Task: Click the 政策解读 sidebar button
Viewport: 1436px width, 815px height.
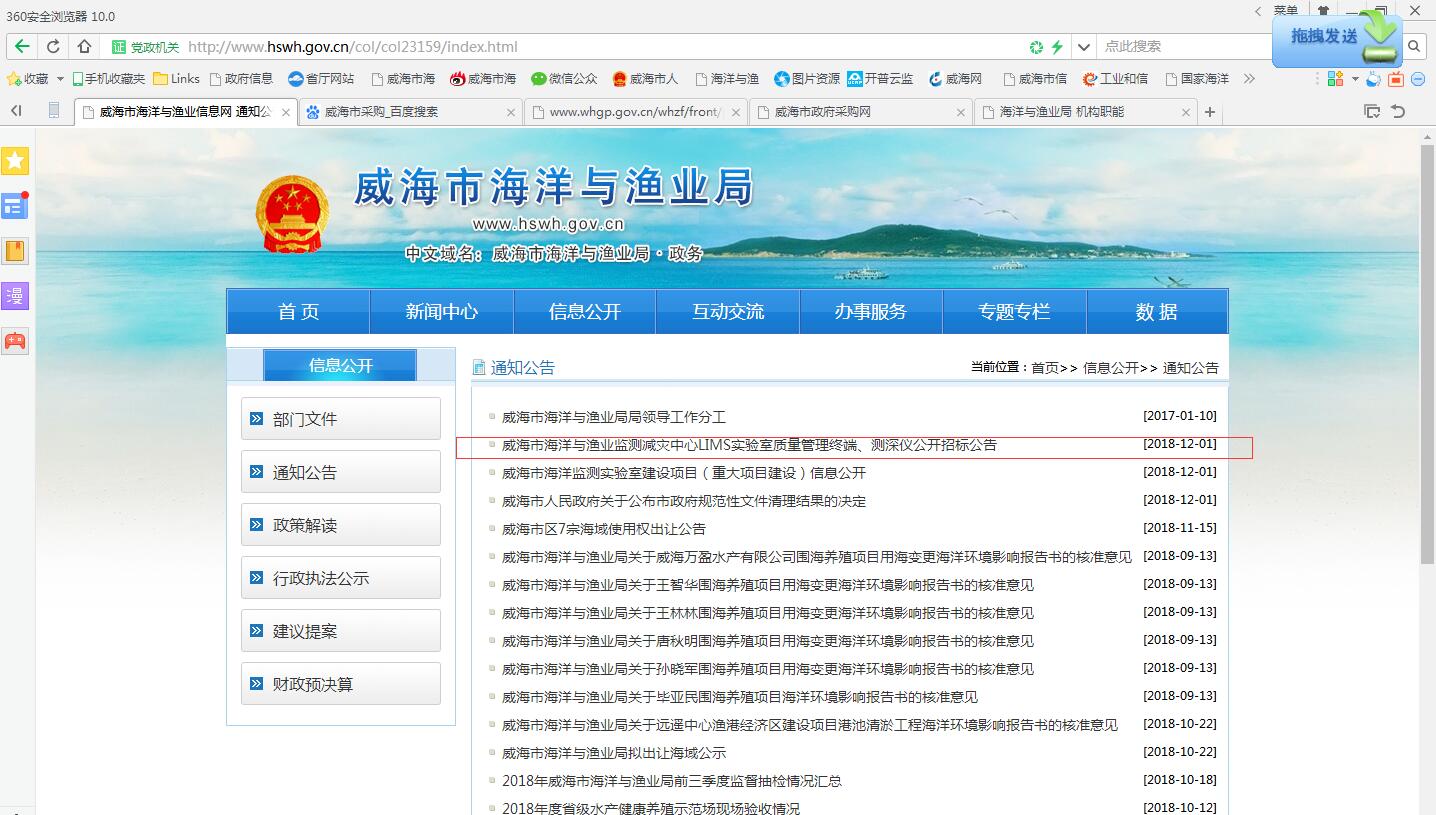Action: pyautogui.click(x=340, y=525)
